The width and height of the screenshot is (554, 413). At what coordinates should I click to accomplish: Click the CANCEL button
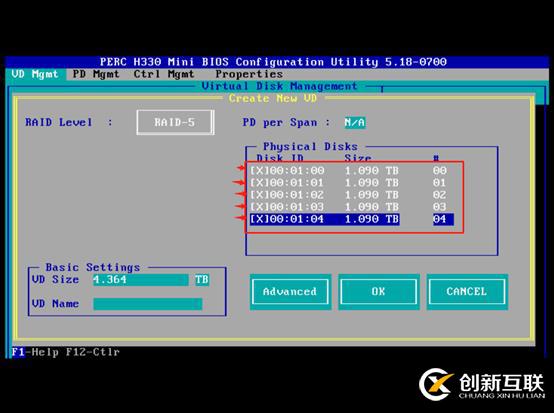(x=467, y=292)
